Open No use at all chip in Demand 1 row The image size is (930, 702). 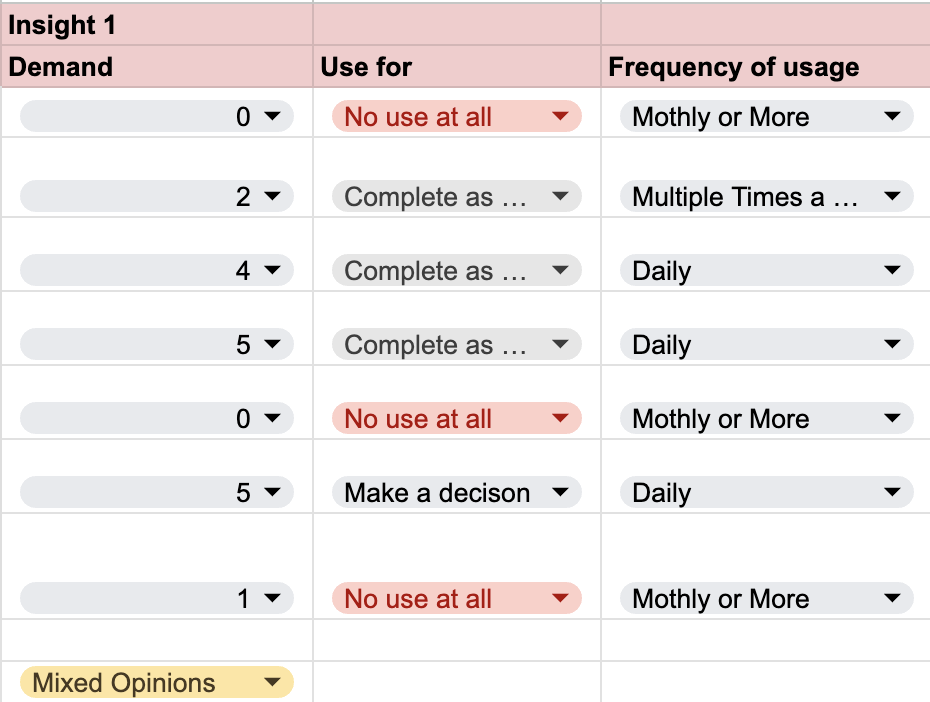457,598
